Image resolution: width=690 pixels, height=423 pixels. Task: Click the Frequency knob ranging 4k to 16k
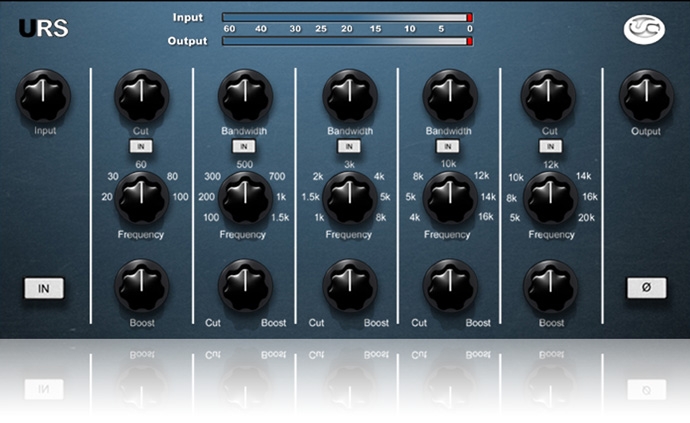click(449, 197)
